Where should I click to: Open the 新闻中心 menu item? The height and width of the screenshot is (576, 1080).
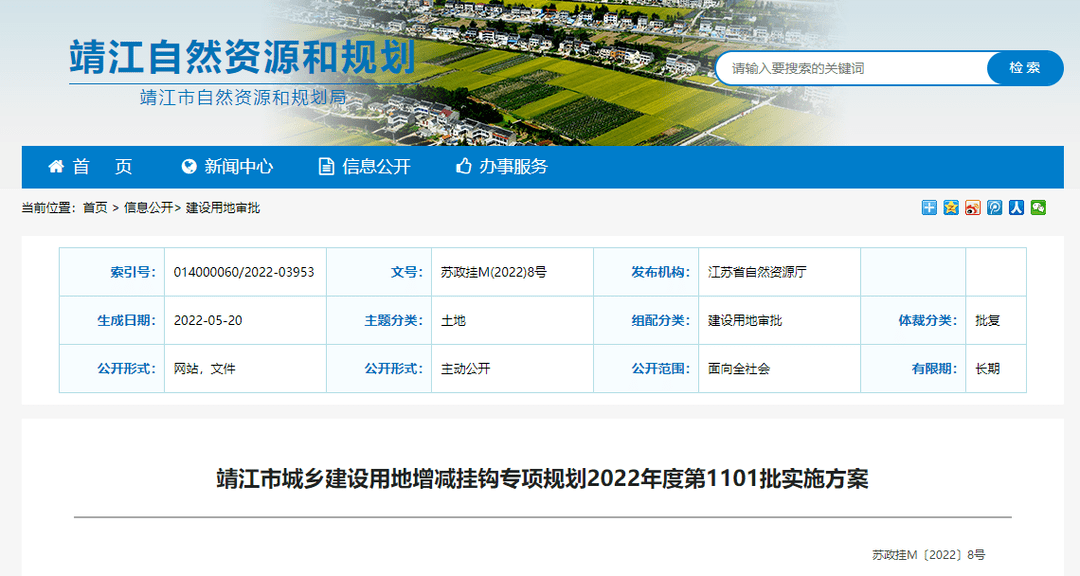[238, 167]
